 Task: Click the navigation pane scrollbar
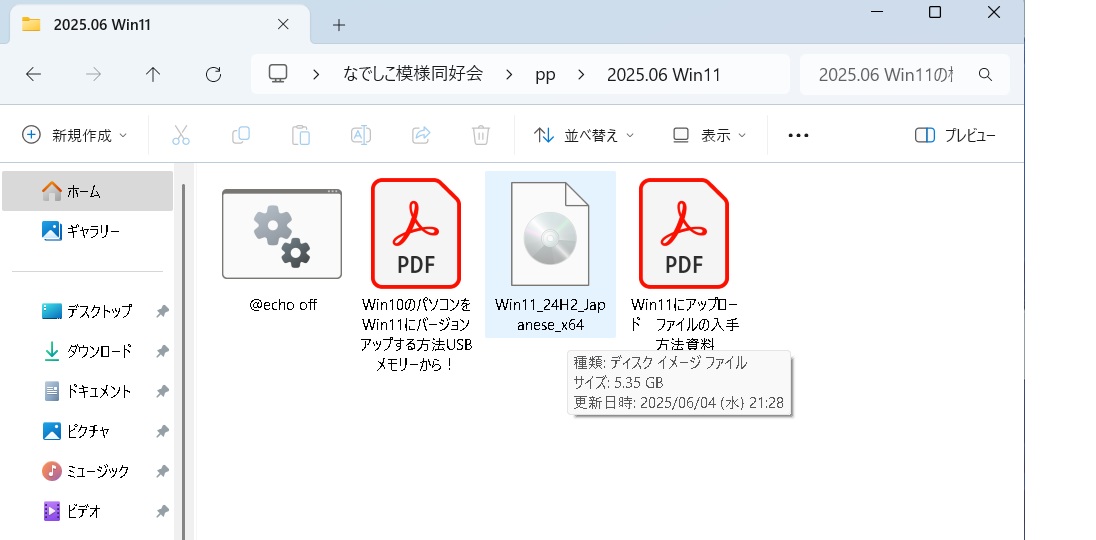[184, 361]
